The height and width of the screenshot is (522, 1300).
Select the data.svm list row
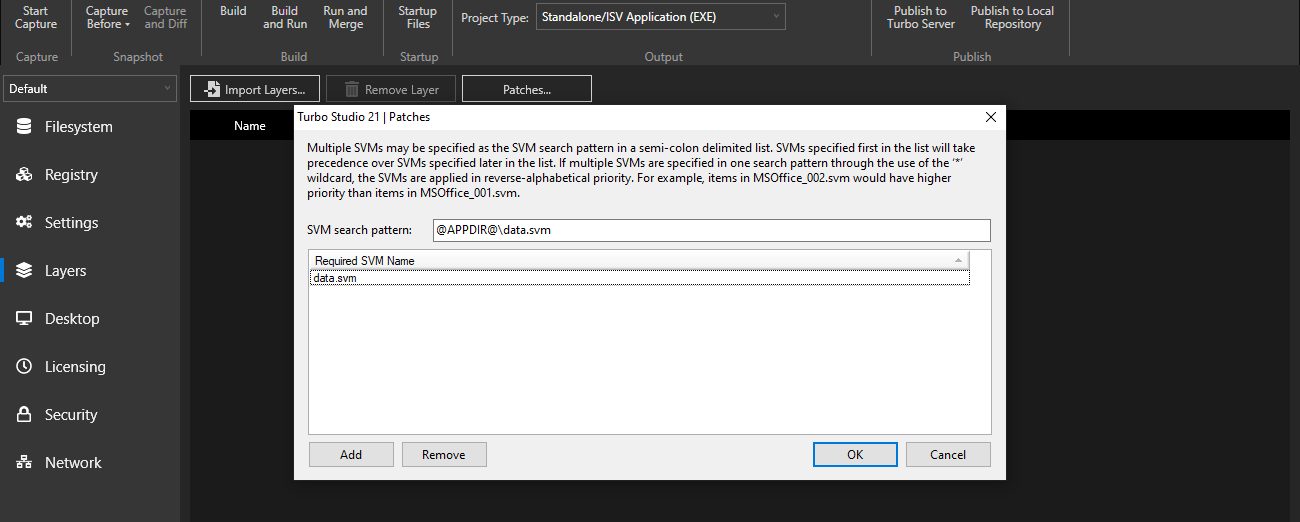click(640, 278)
